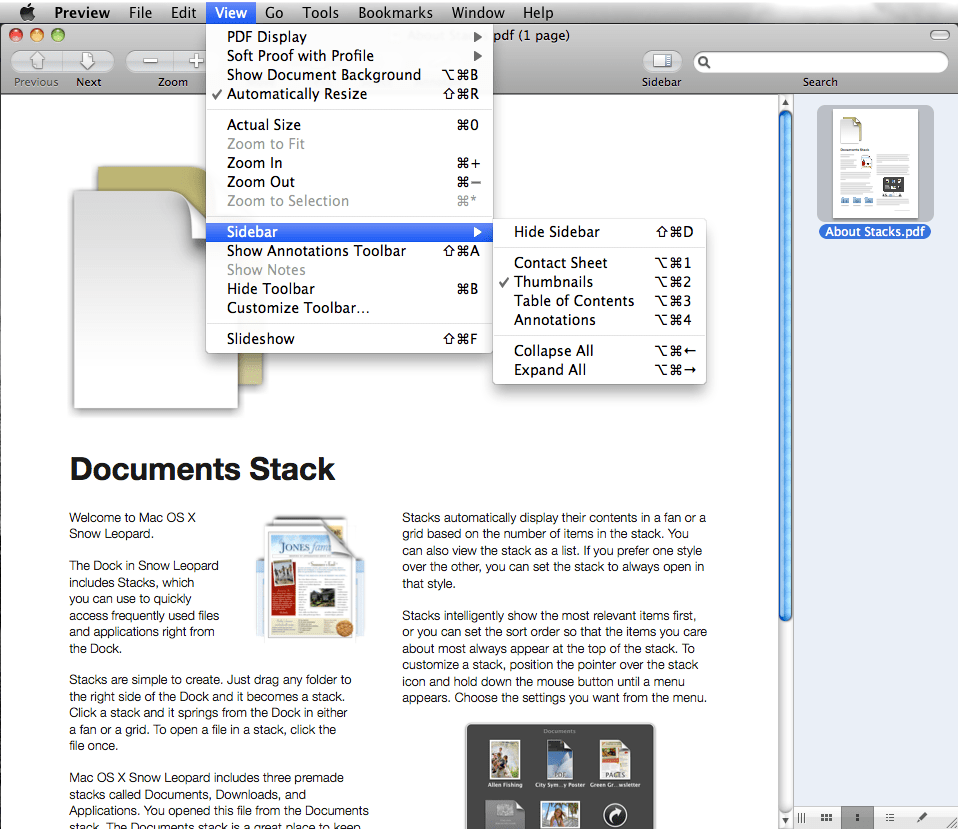This screenshot has width=958, height=829.
Task: Click the About Stacks.pdf filename label
Action: 875,232
